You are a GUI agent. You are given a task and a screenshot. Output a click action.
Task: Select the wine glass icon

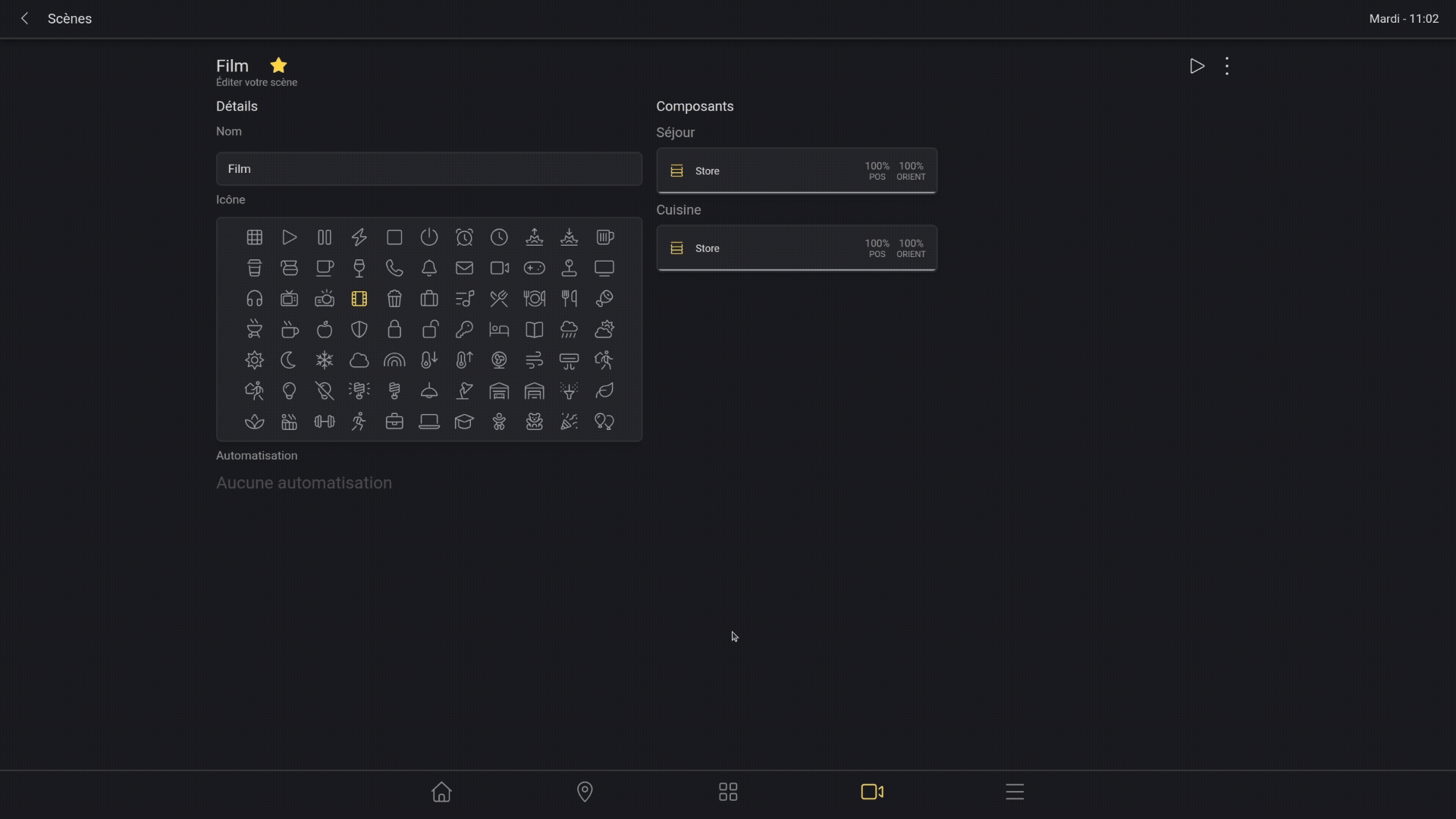[x=359, y=268]
